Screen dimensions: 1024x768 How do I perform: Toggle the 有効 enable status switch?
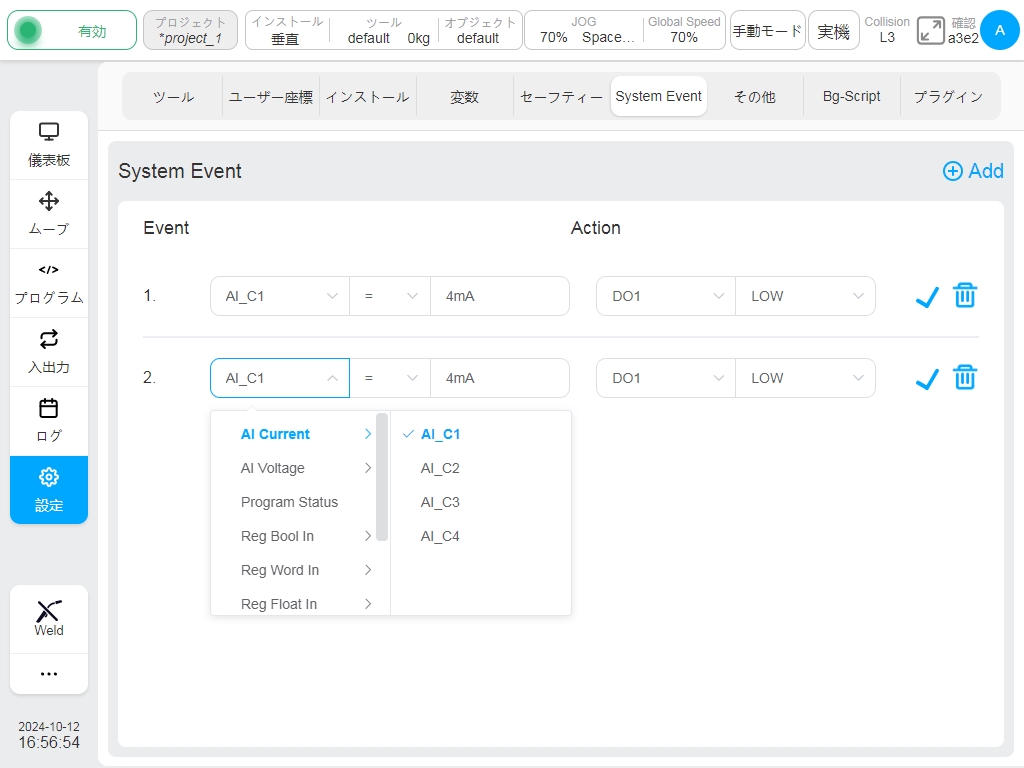(x=72, y=31)
